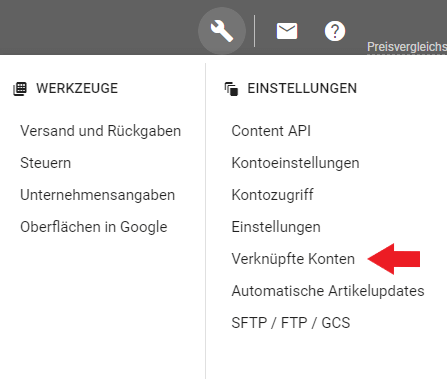Open the mail notifications icon

click(287, 31)
